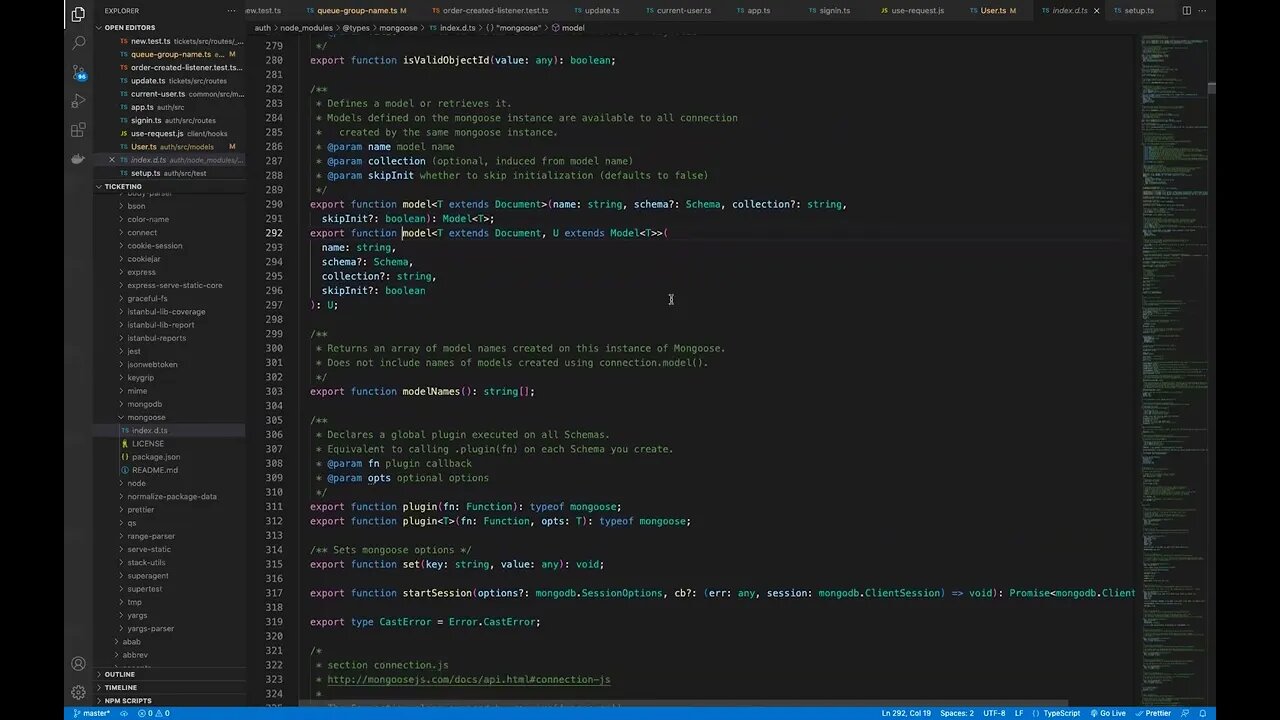Change LF end of line sequence

click(1019, 713)
